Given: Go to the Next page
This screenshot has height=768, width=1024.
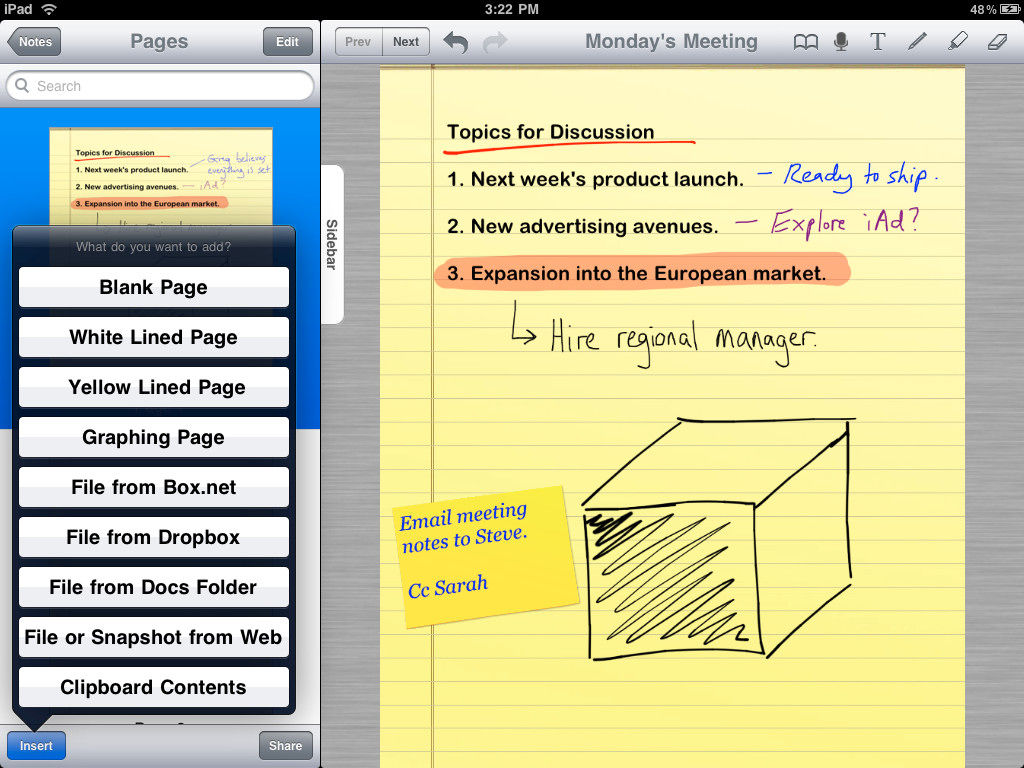Looking at the screenshot, I should [x=406, y=42].
